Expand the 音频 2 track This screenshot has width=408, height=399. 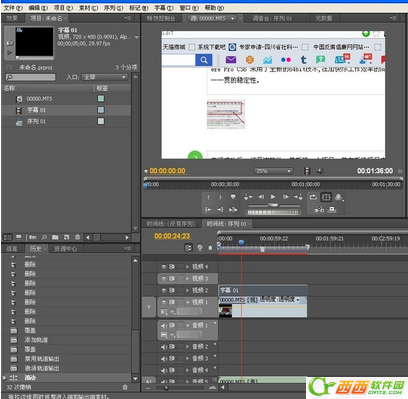pos(187,347)
